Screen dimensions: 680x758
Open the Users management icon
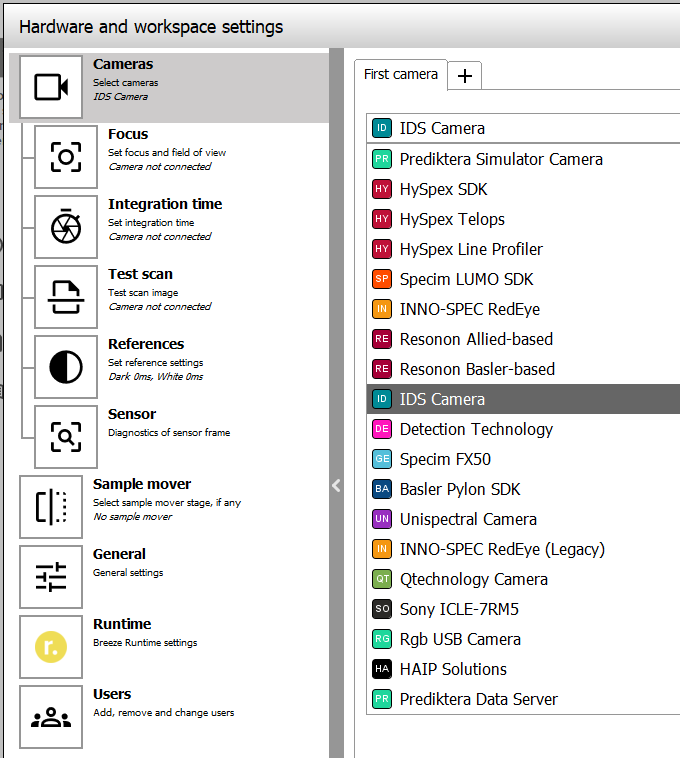(x=51, y=717)
